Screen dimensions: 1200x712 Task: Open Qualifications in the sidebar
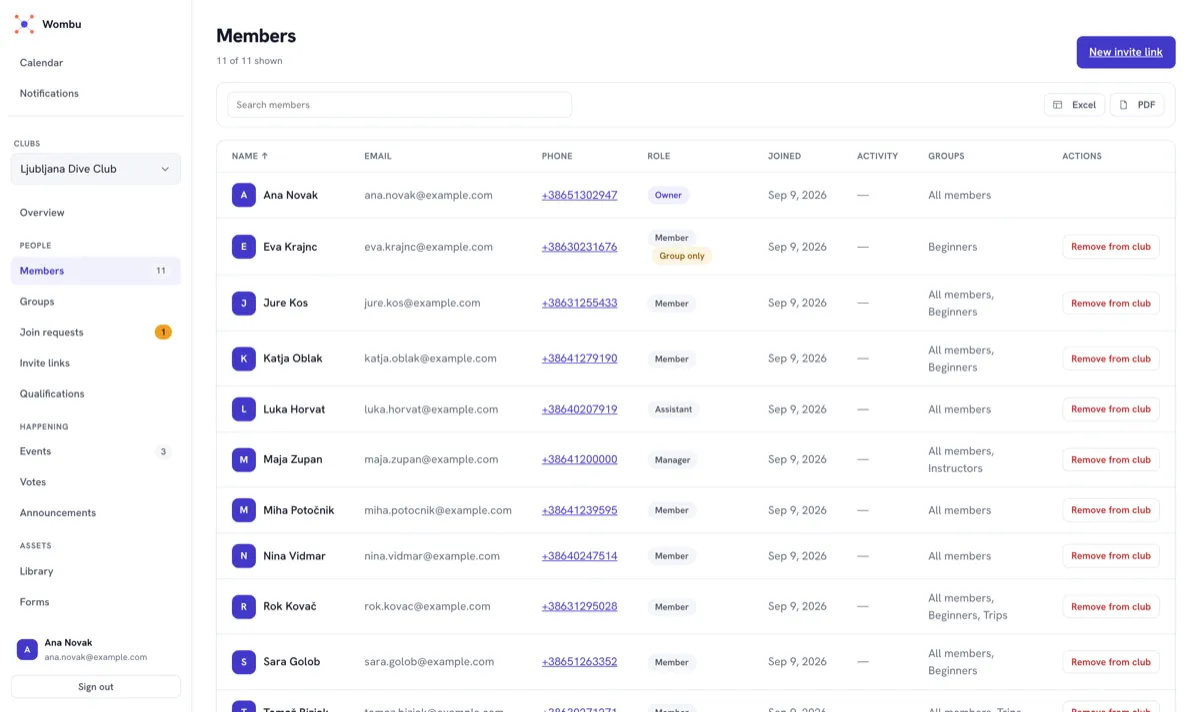96,394
